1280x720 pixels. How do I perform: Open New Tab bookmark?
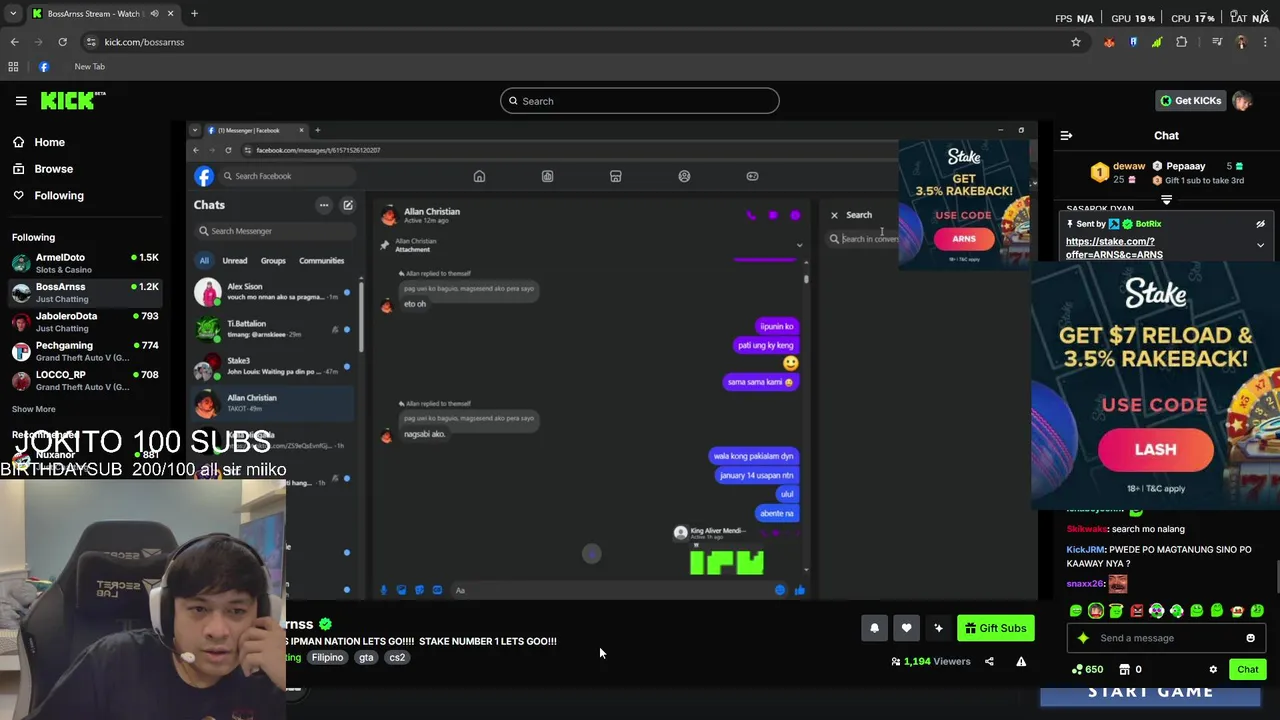click(x=89, y=67)
